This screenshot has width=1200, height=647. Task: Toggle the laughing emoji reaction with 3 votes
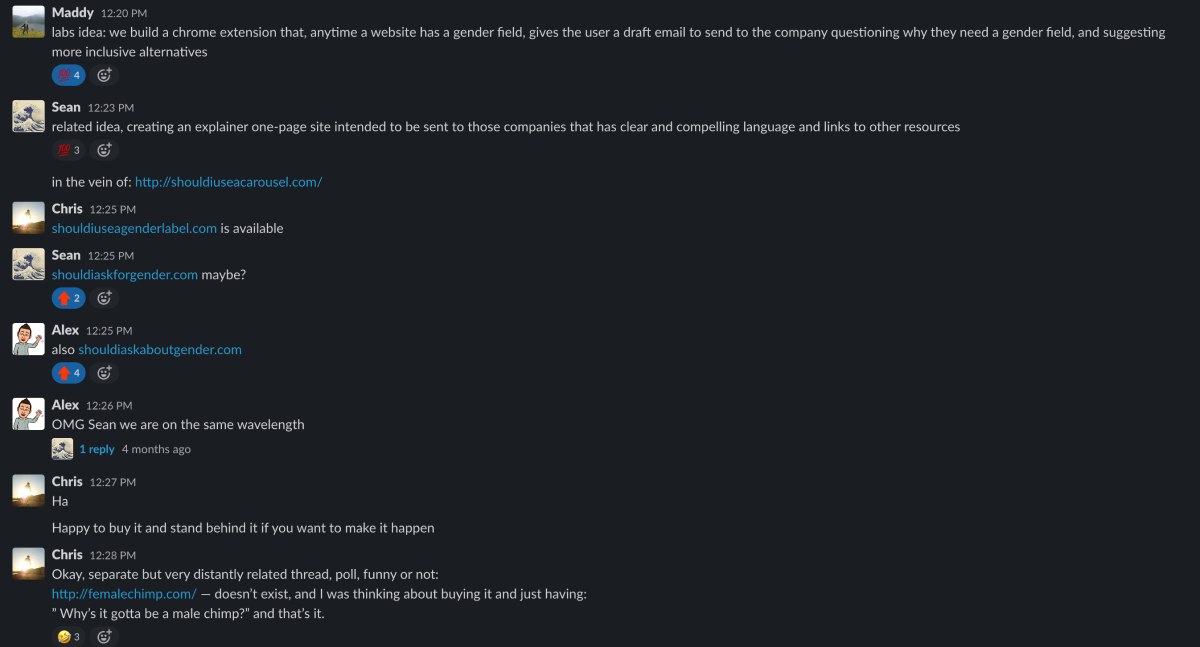coord(69,636)
